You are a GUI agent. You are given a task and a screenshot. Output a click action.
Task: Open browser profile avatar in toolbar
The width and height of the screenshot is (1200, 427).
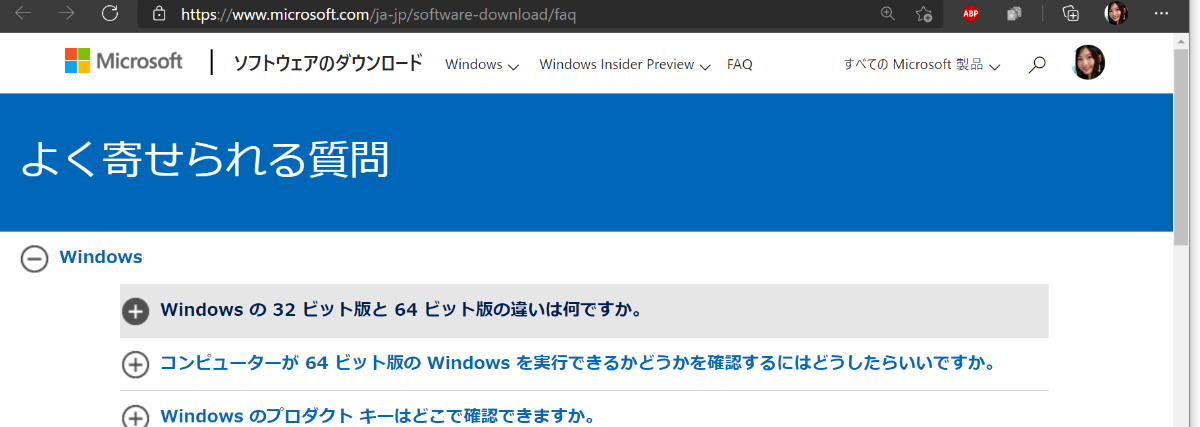(x=1116, y=14)
